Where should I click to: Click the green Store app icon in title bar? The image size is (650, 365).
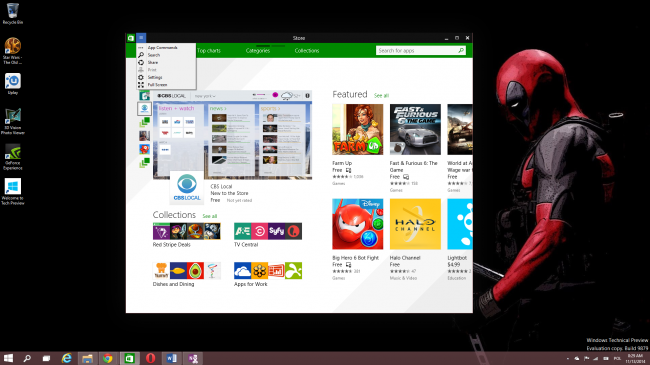coord(131,38)
